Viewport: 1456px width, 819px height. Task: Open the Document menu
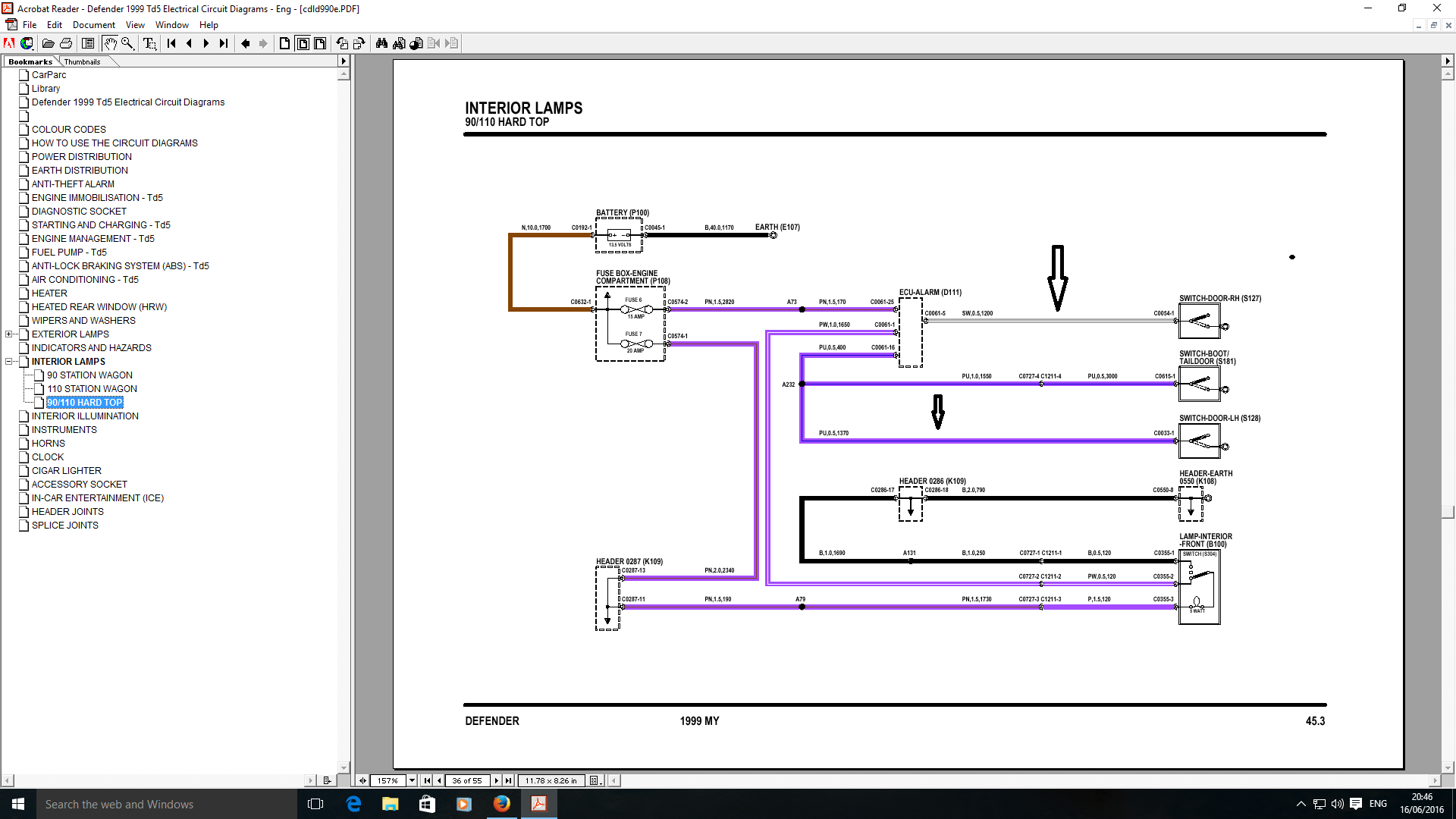pos(94,25)
